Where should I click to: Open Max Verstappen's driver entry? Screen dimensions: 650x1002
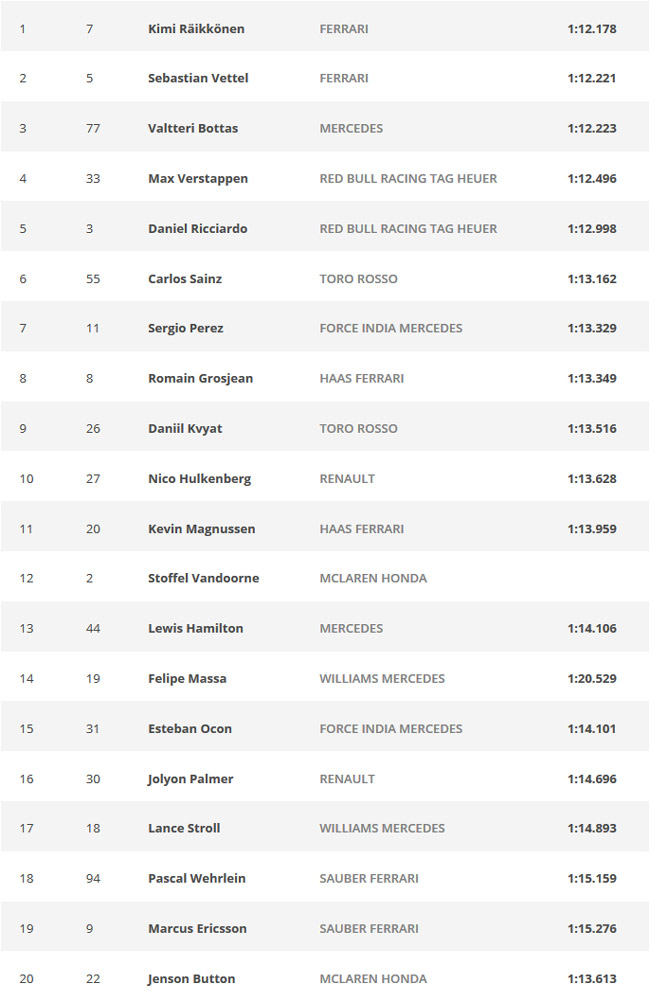pos(198,179)
